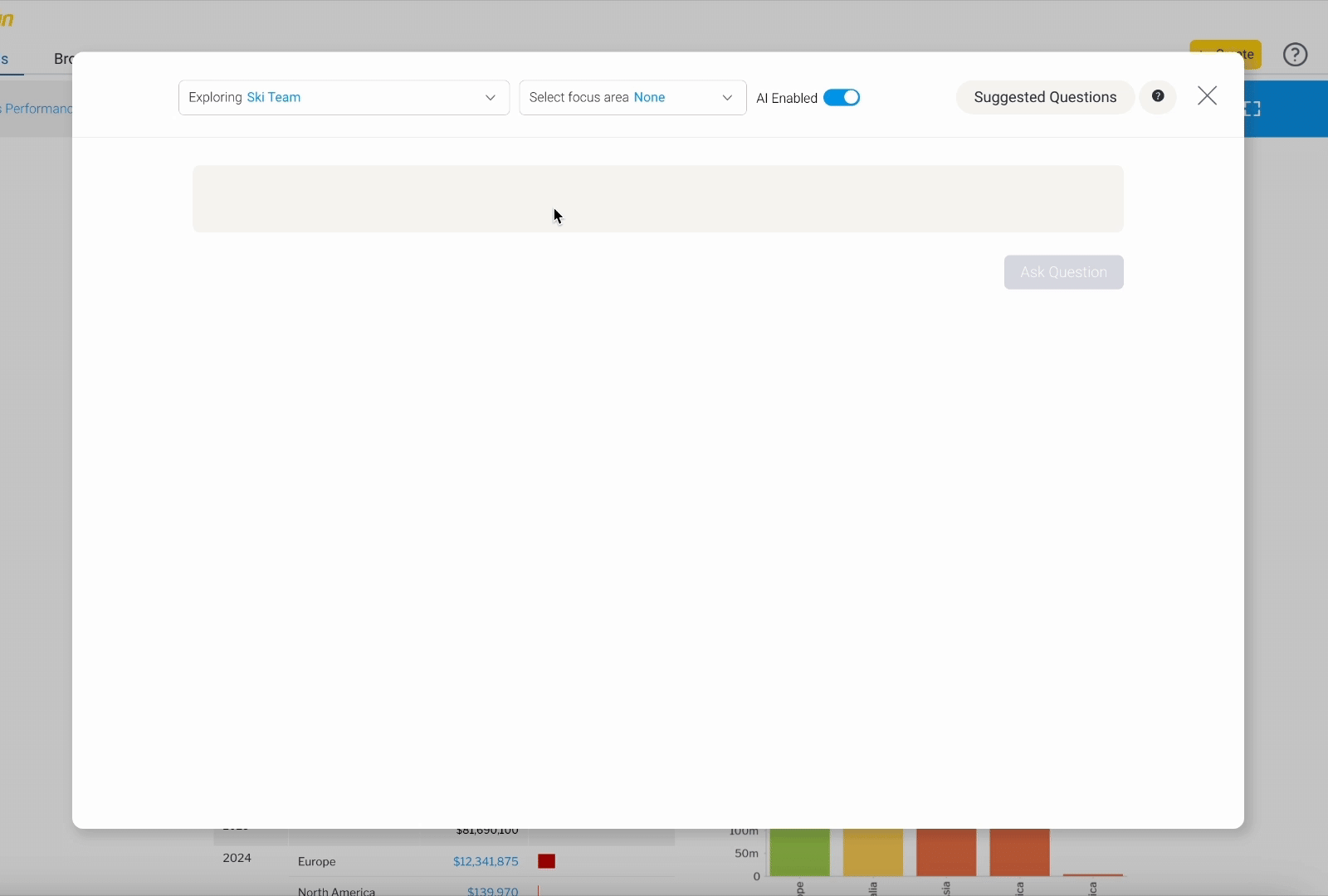Viewport: 1328px width, 896px height.
Task: Click the red color swatch next to Europe value
Action: [x=547, y=861]
